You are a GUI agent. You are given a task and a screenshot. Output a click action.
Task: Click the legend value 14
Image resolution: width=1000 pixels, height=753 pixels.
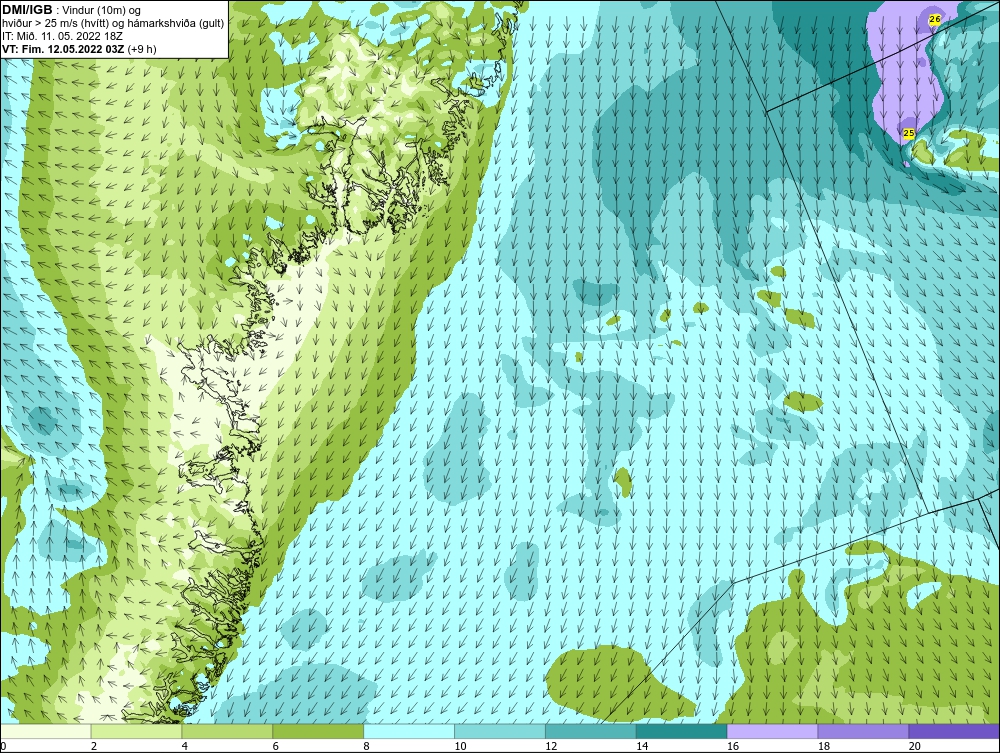click(642, 746)
